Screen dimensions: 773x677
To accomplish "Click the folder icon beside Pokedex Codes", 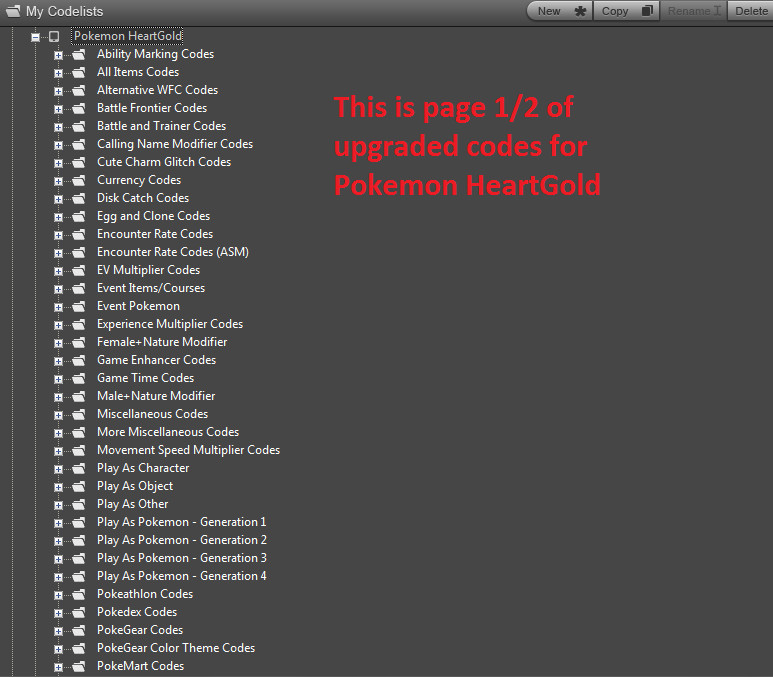I will 79,612.
